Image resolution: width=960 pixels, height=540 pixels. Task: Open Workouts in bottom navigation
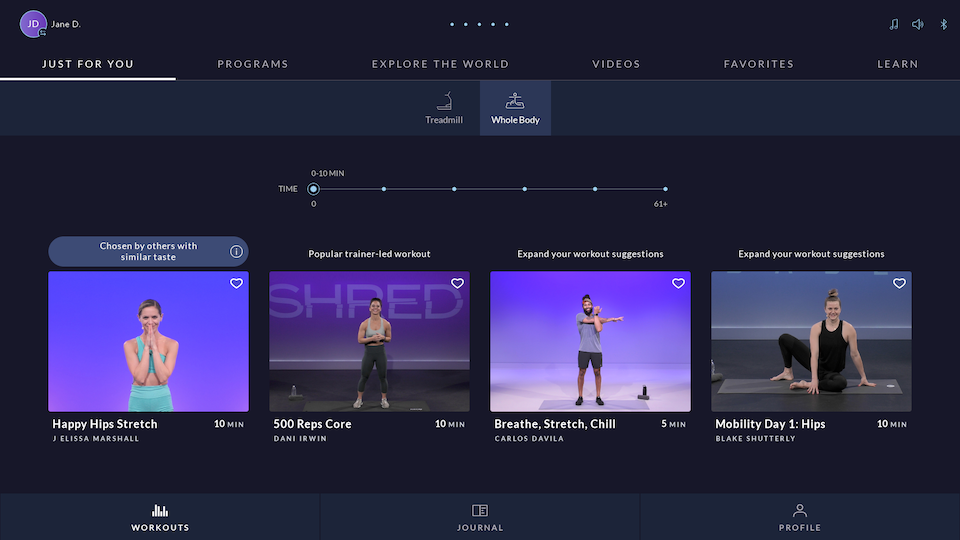point(160,517)
